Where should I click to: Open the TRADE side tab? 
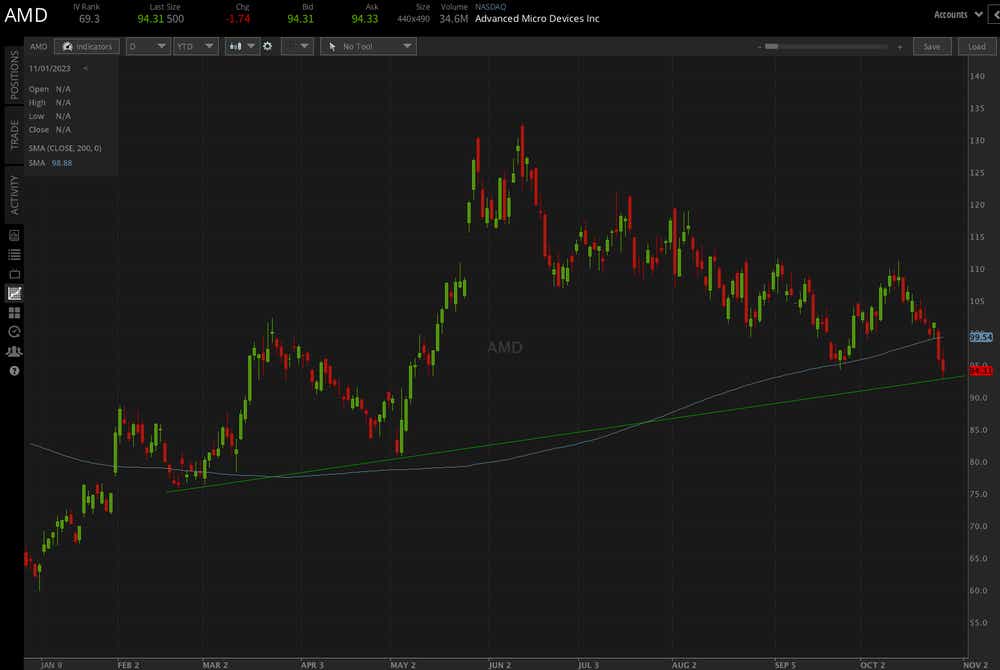click(x=14, y=135)
